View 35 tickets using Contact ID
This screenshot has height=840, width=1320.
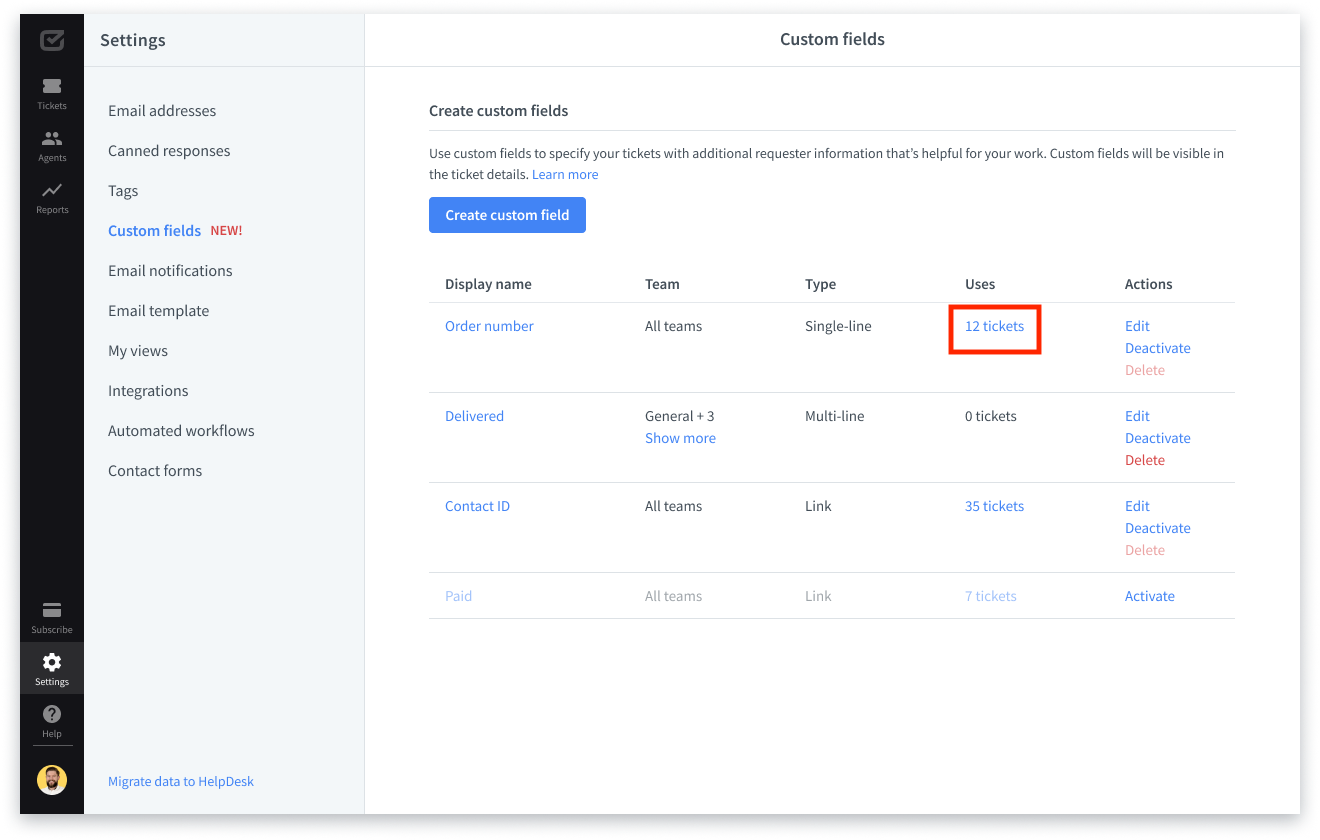click(x=994, y=506)
